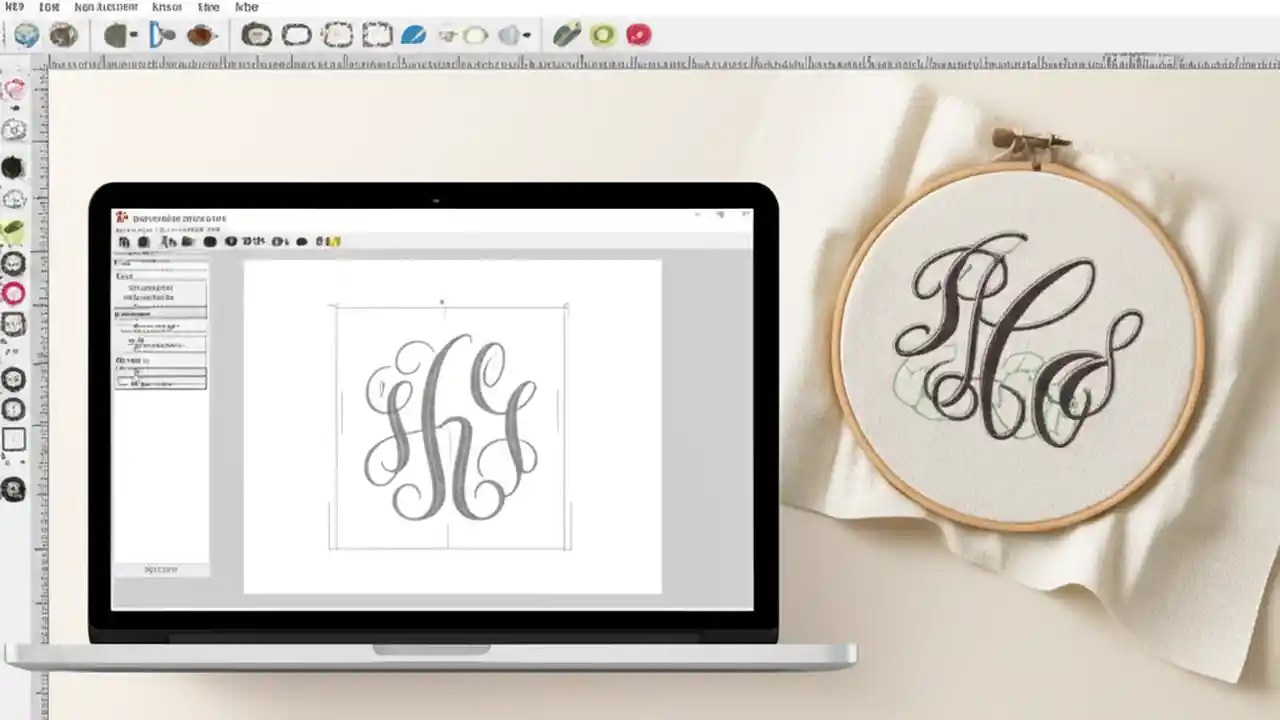Expand the dropdown beside the gray hoop icon
Viewport: 1280px width, 720px height.
pyautogui.click(x=526, y=35)
